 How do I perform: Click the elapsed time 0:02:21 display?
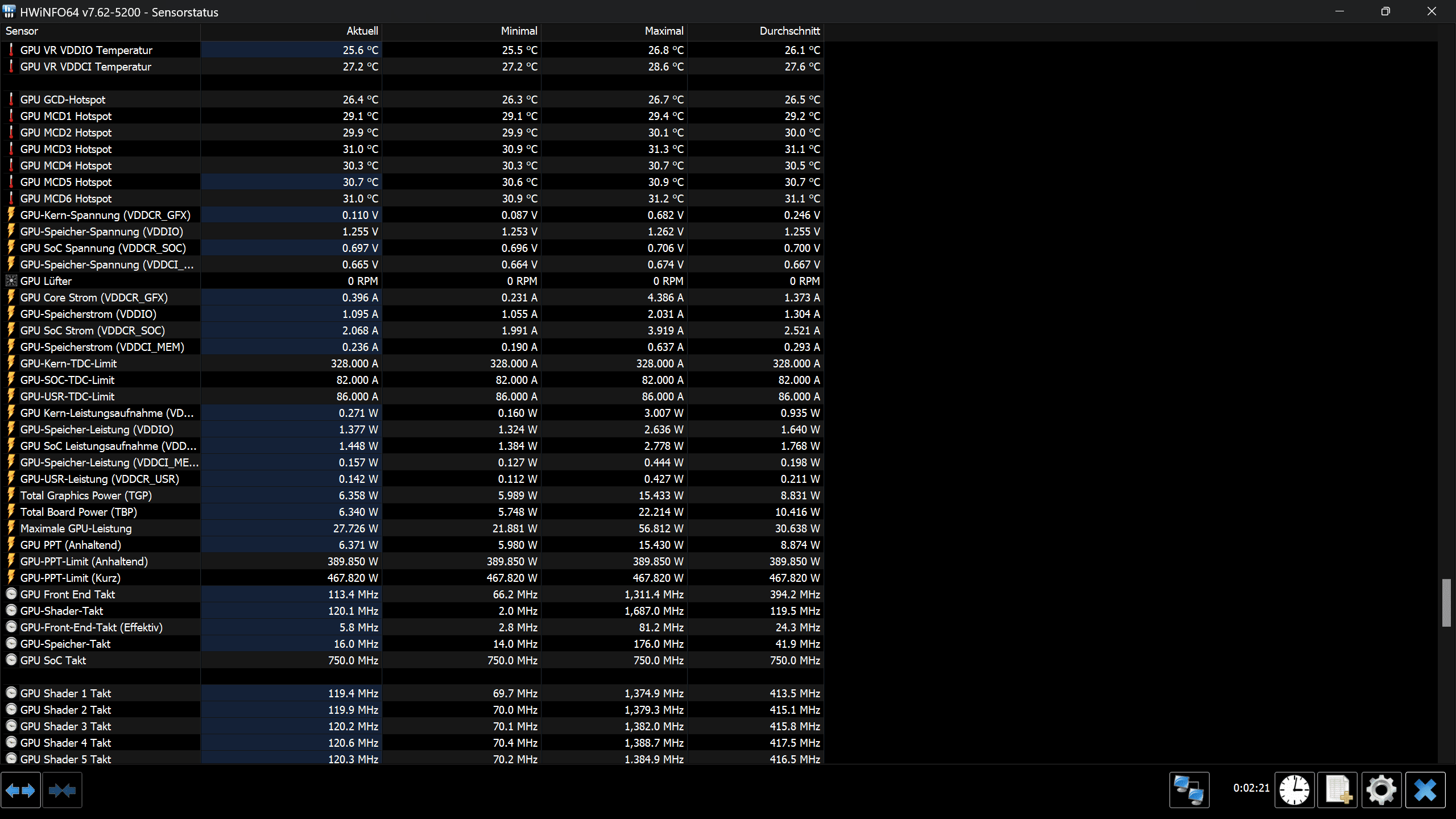[1251, 788]
